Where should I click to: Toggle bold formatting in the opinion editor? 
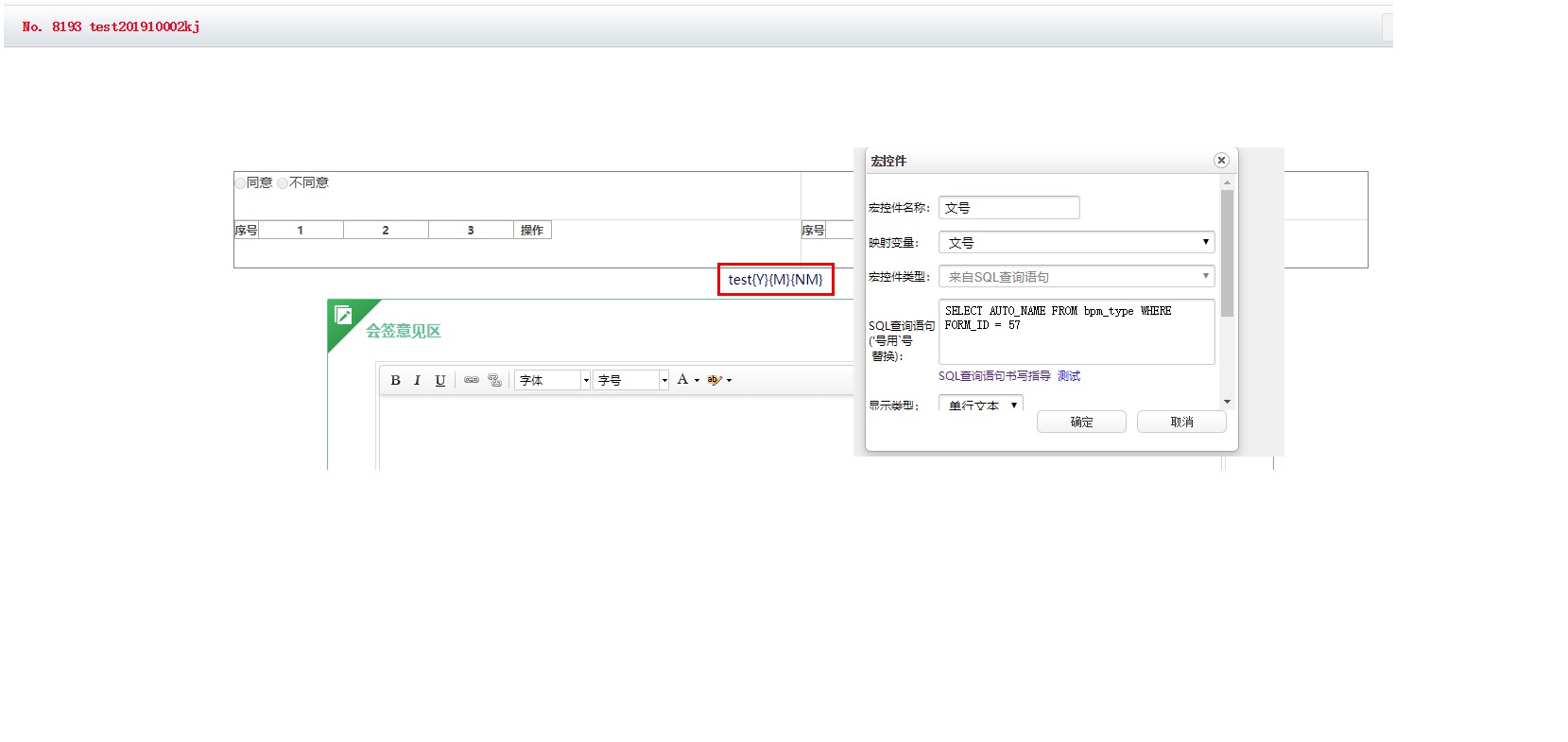[x=395, y=380]
